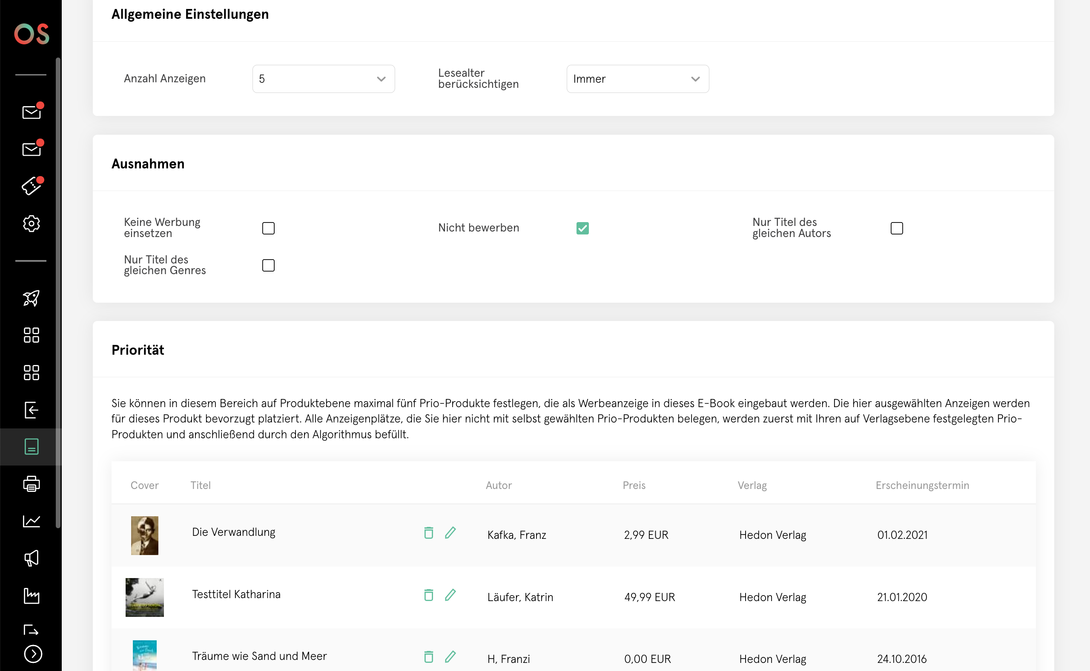Open the Anzahl Anzeigen dropdown

point(323,79)
